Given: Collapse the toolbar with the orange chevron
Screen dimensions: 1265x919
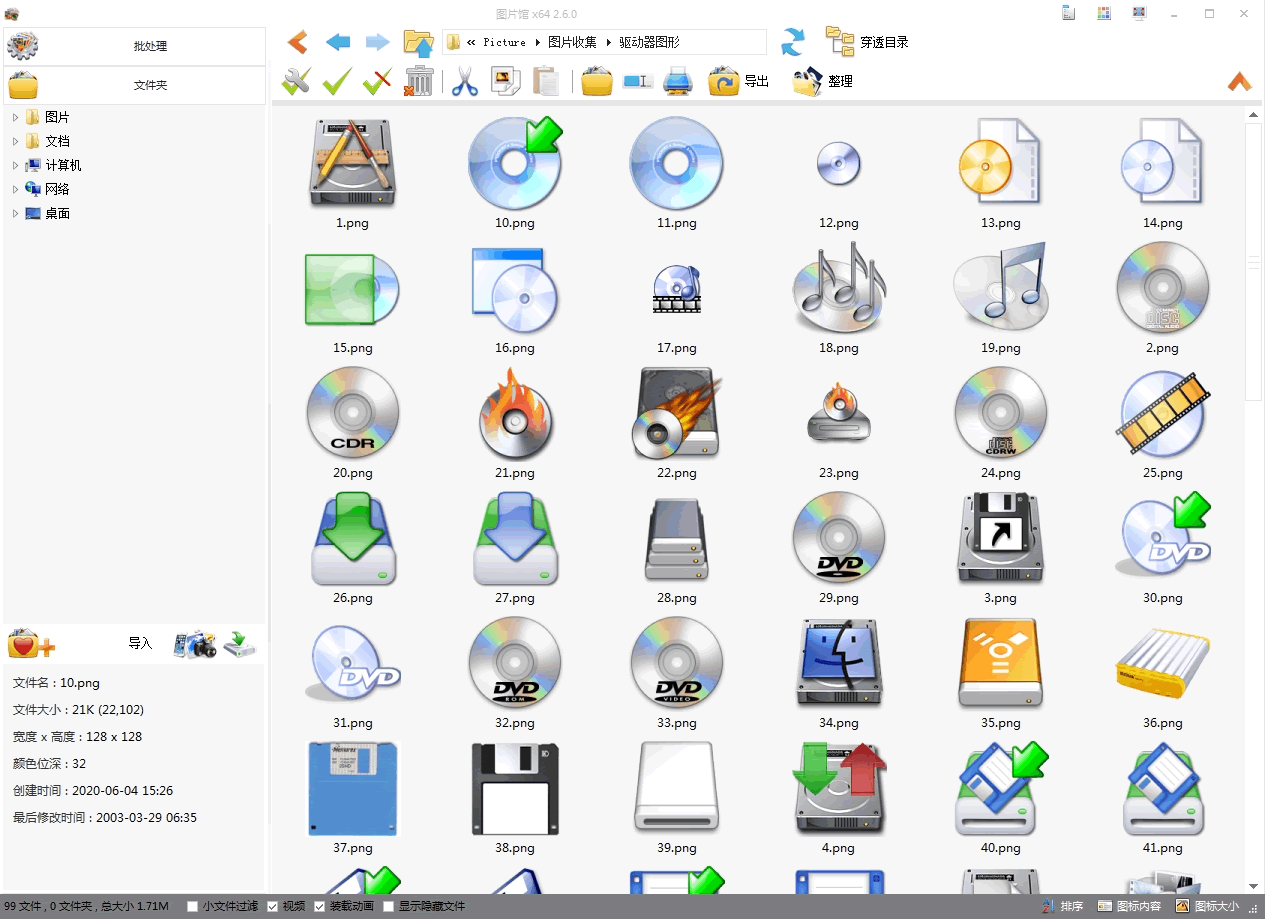Looking at the screenshot, I should (x=1239, y=82).
